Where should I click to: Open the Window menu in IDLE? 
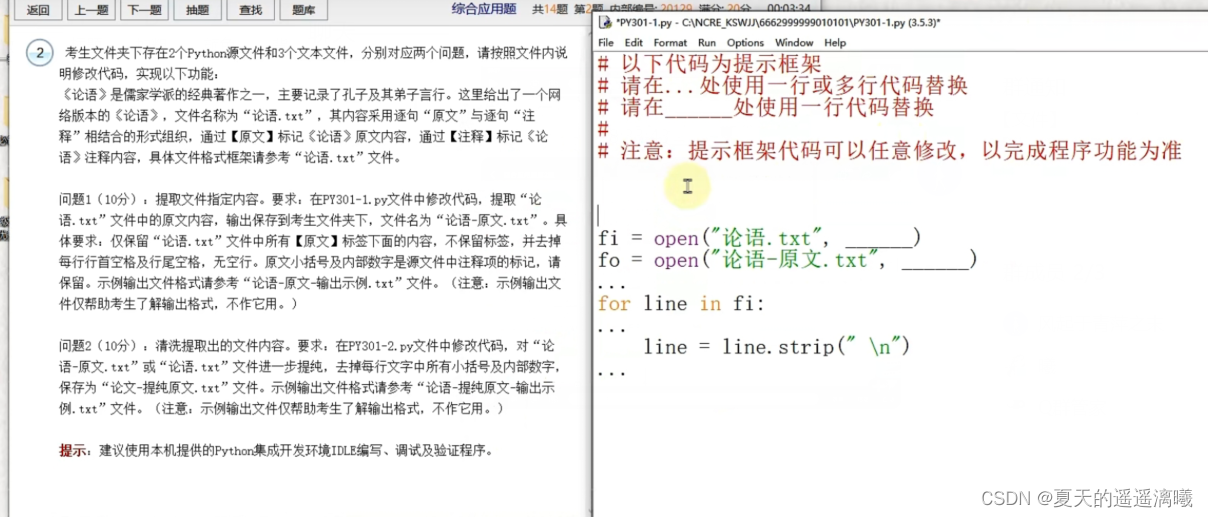(x=794, y=43)
